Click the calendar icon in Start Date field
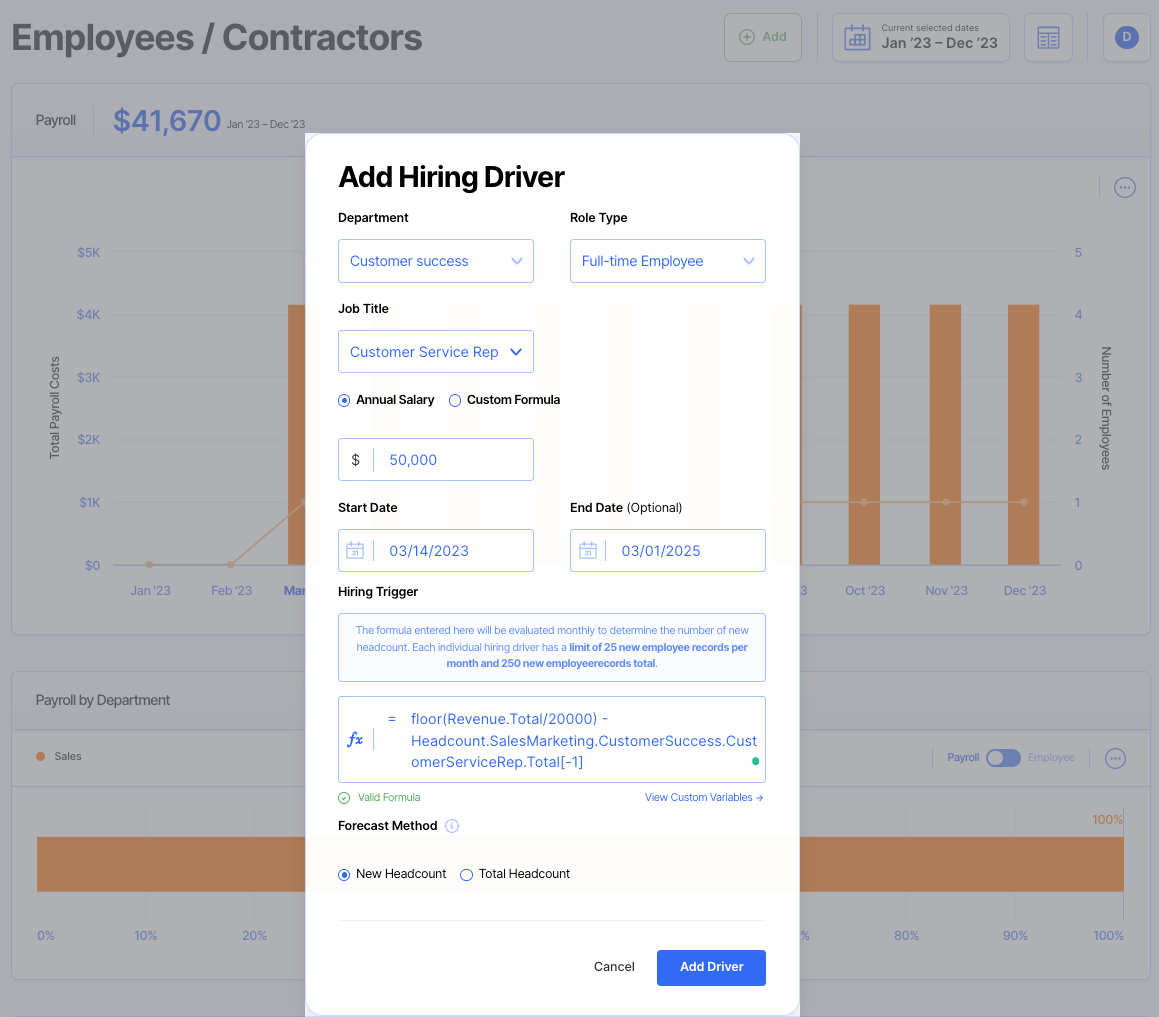Viewport: 1159px width, 1017px height. pyautogui.click(x=355, y=550)
